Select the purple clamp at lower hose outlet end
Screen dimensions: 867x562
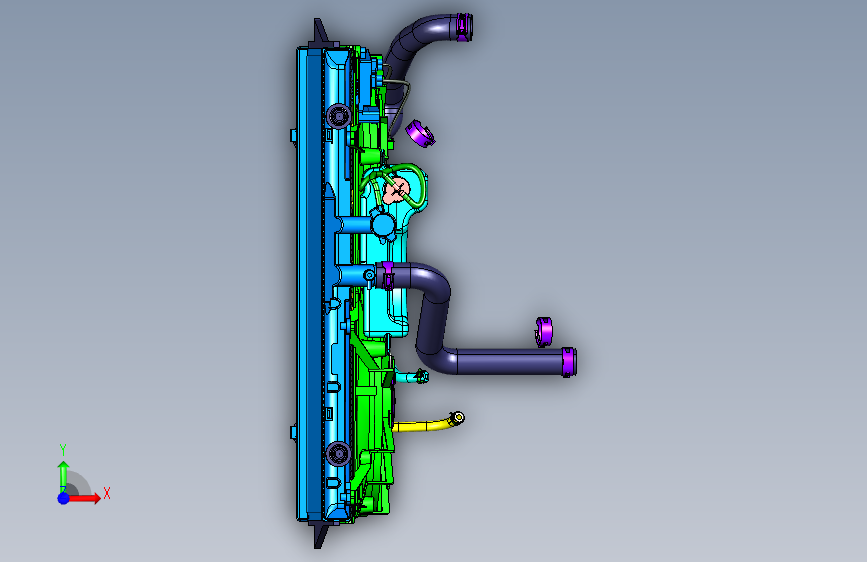click(x=569, y=362)
